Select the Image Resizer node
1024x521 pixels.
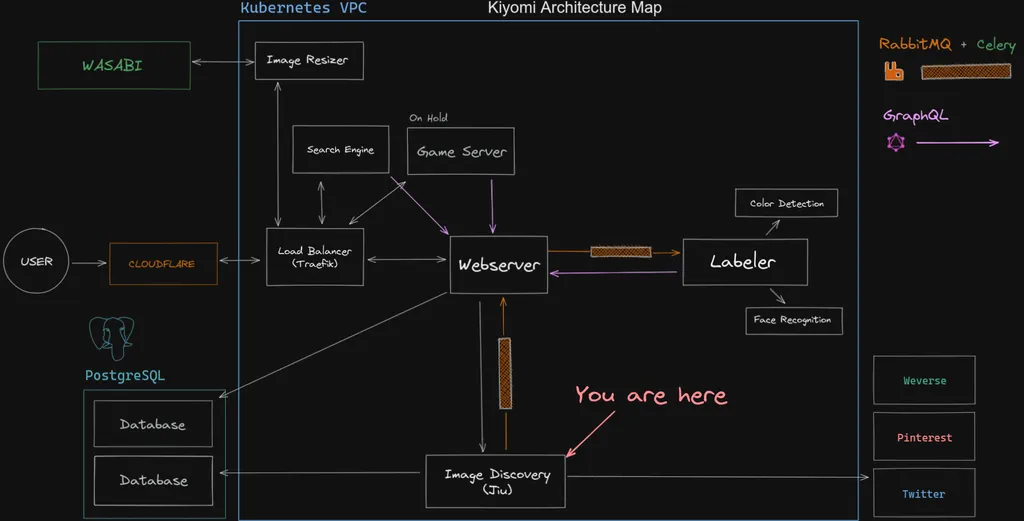tap(309, 61)
